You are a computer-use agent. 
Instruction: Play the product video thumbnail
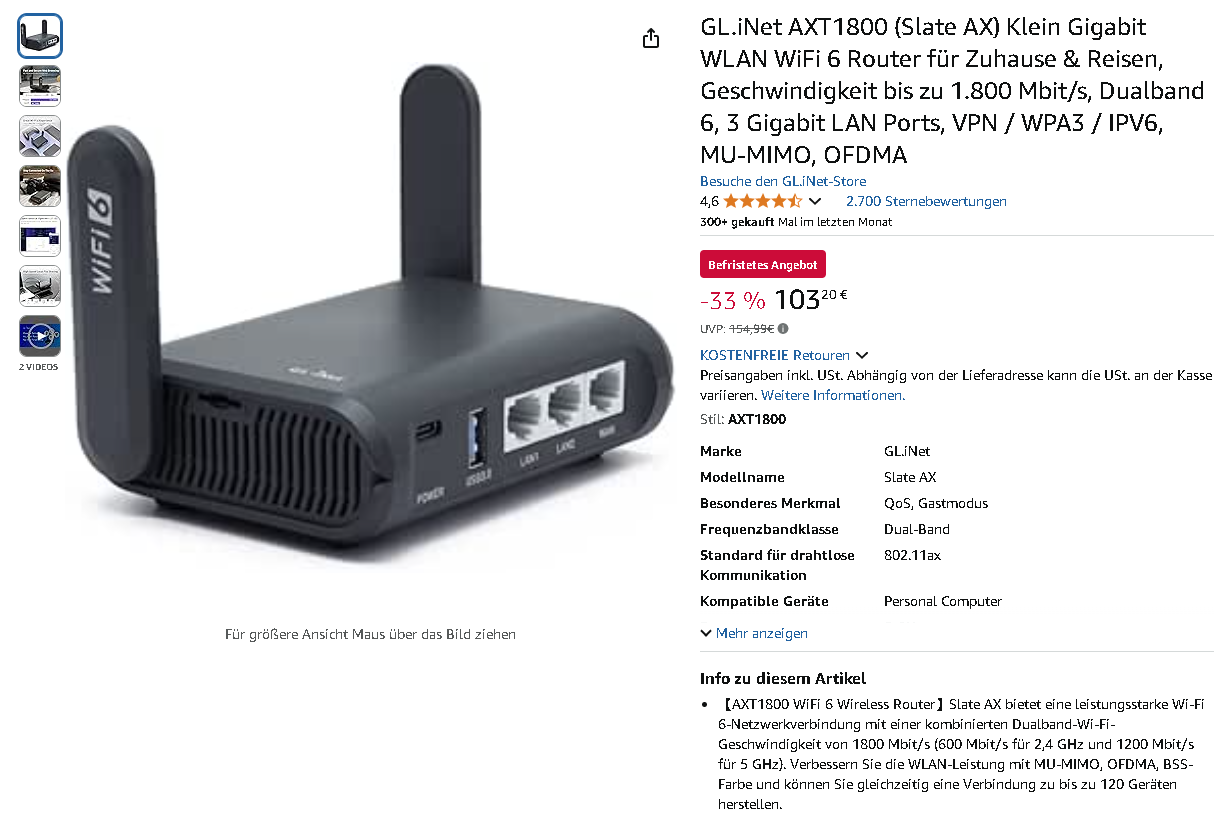click(x=40, y=336)
